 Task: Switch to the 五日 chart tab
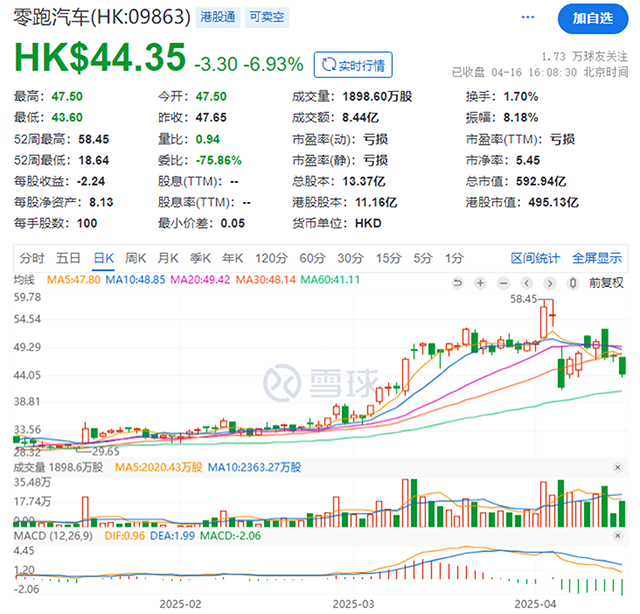click(x=68, y=258)
